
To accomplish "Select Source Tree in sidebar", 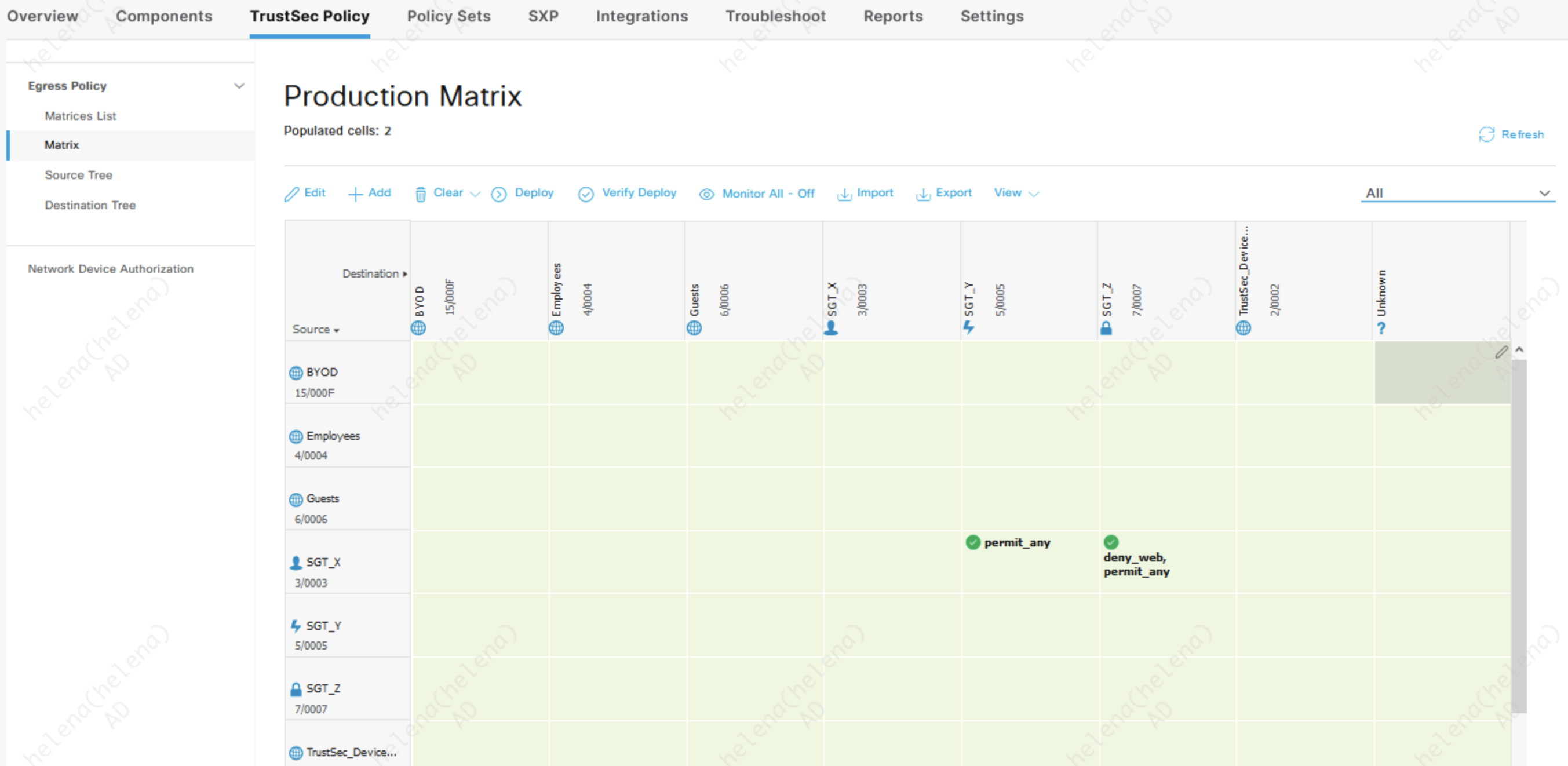I will click(78, 175).
